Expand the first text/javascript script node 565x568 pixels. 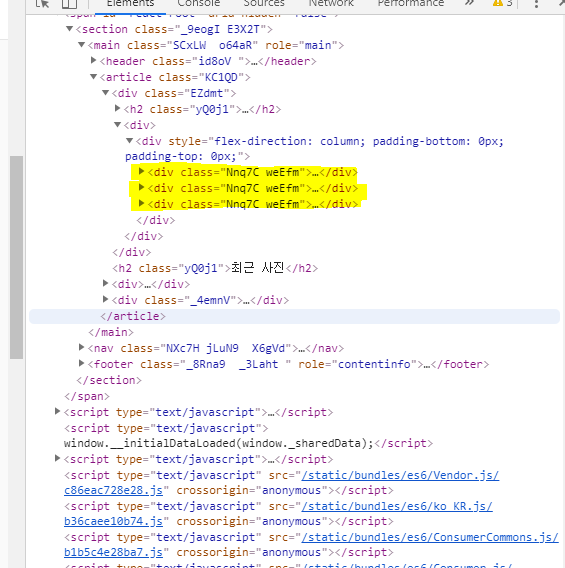pyautogui.click(x=57, y=411)
